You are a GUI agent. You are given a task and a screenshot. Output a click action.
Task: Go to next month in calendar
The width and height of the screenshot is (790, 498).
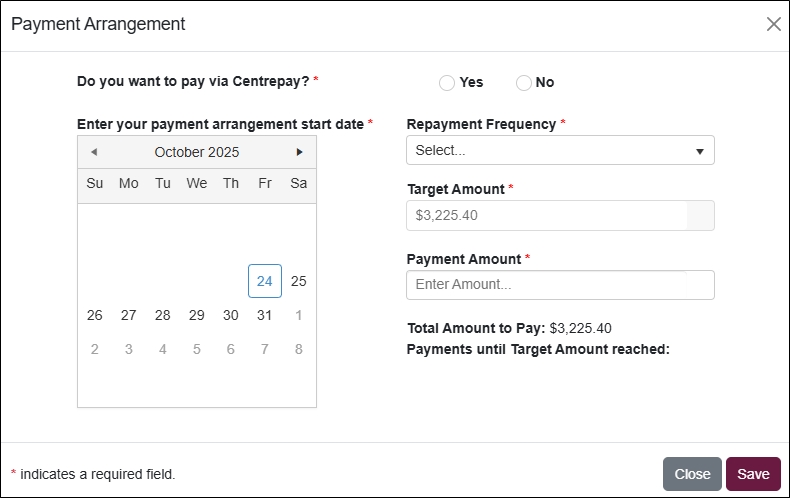coord(299,152)
